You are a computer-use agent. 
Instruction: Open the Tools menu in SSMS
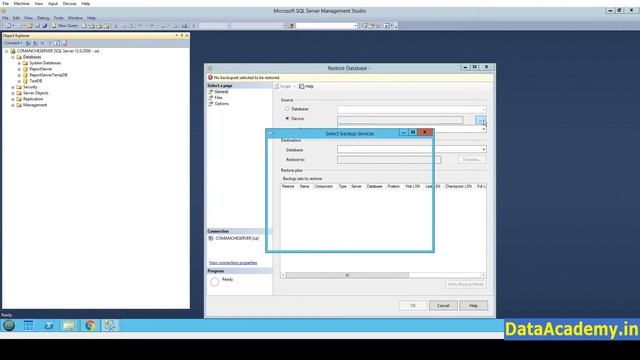click(58, 18)
